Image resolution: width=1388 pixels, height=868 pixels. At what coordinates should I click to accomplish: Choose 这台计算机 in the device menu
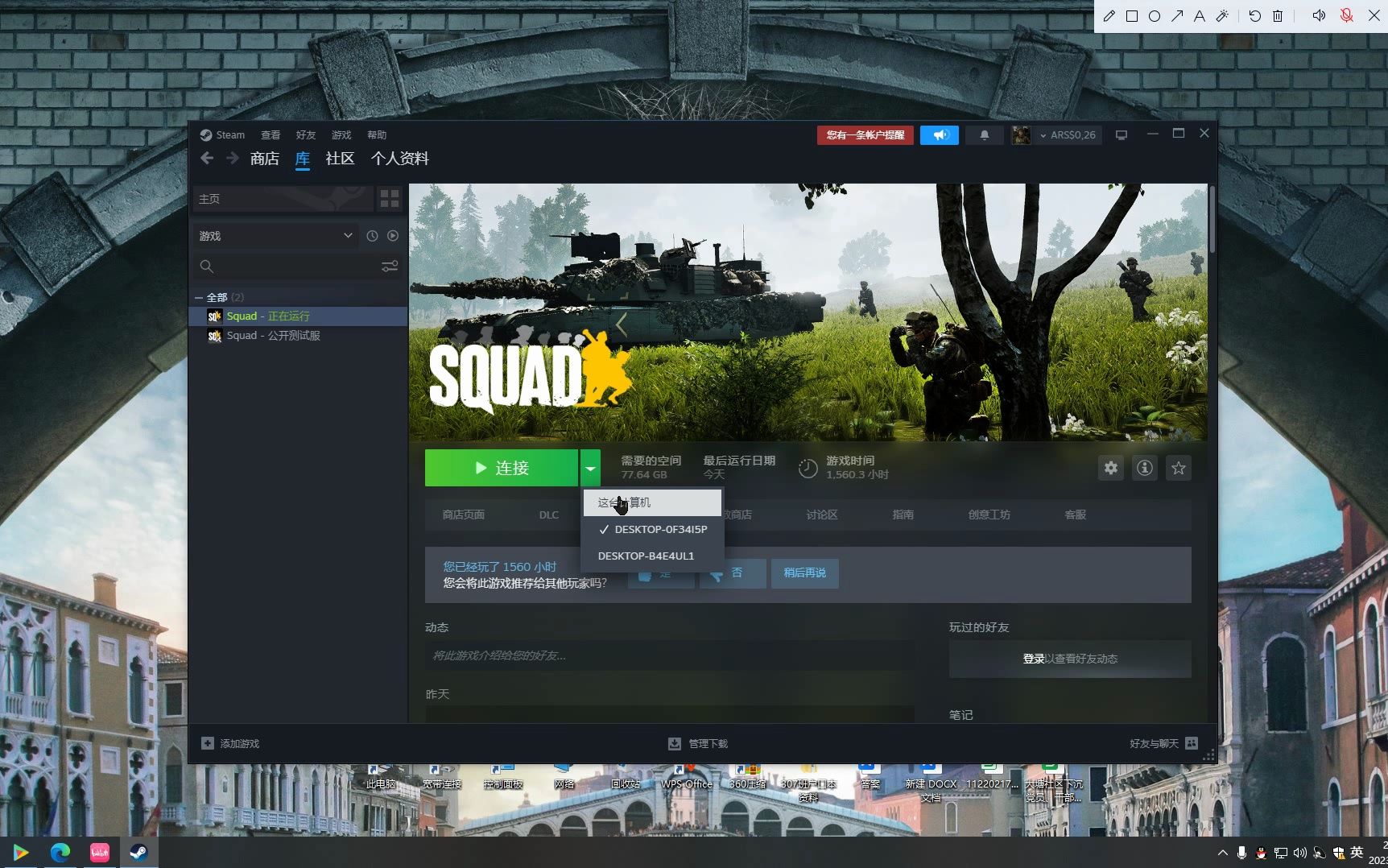click(x=652, y=502)
